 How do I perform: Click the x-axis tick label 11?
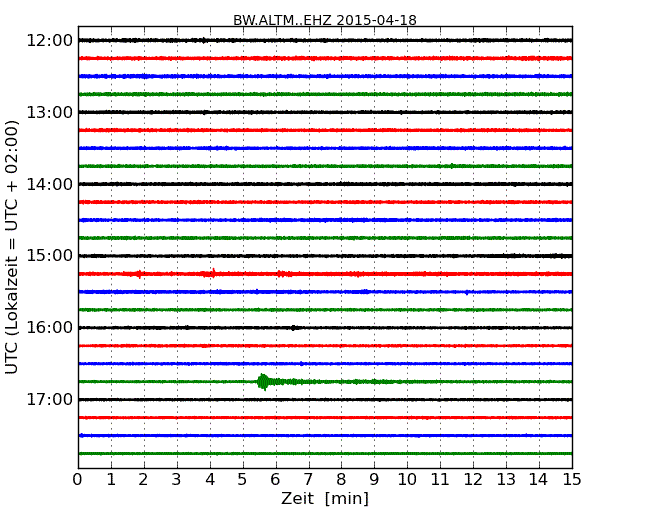(x=440, y=480)
